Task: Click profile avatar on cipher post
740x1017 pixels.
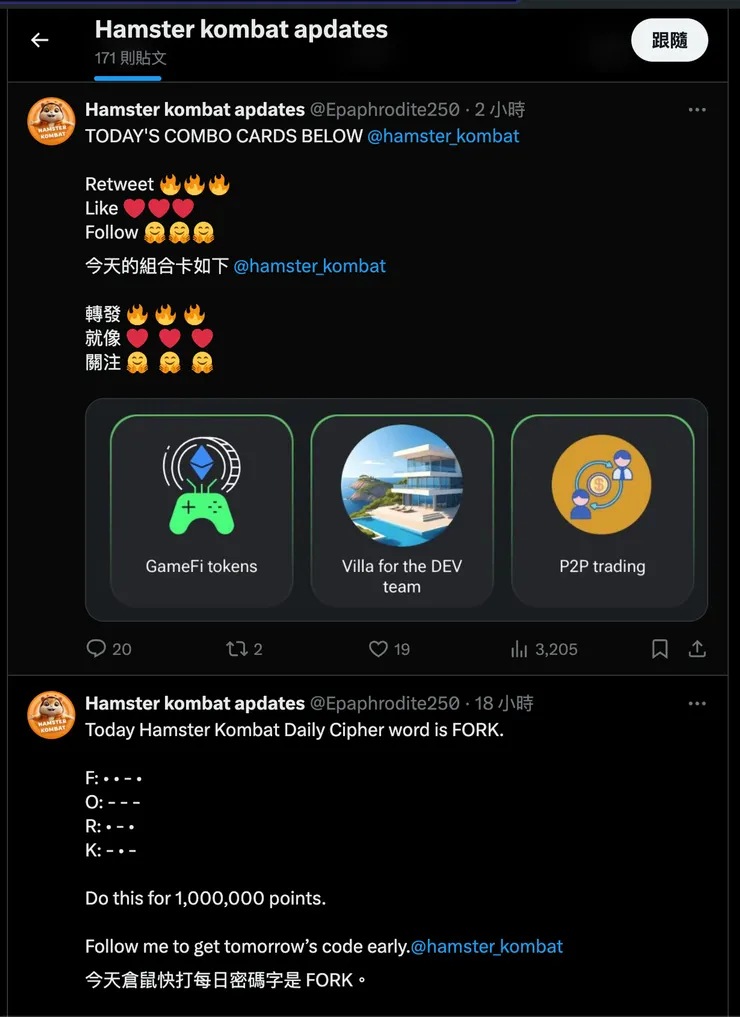Action: click(x=51, y=716)
